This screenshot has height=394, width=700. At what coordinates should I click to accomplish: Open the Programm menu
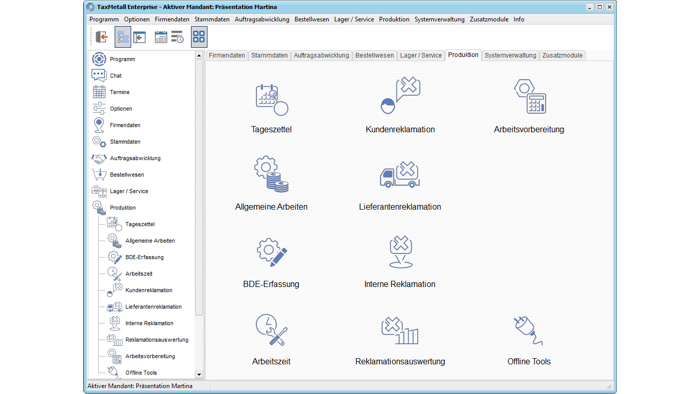[x=104, y=19]
